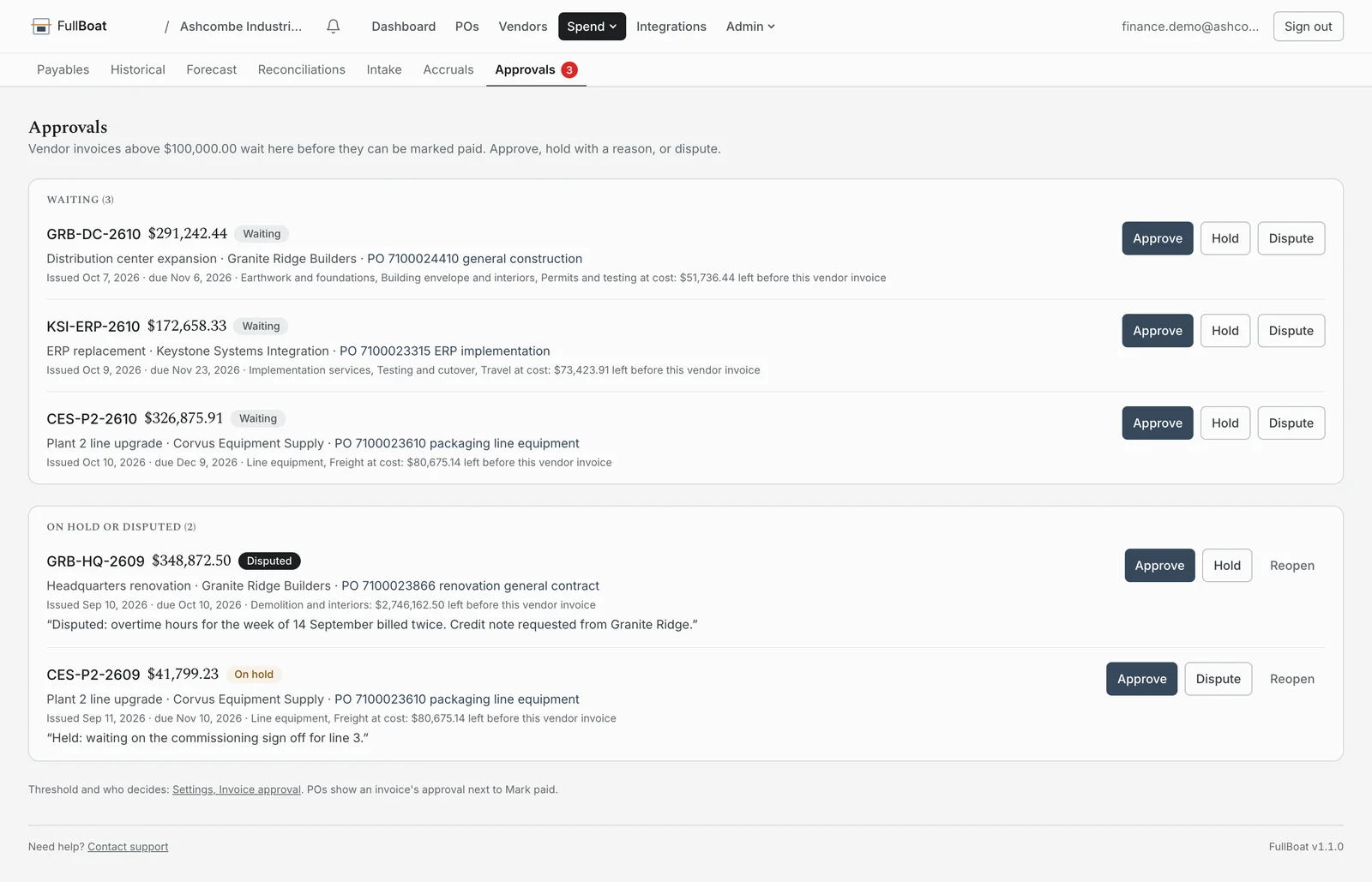Dispute invoice KSI-ERP-2610
Screen dimensions: 1372x882
point(1291,331)
